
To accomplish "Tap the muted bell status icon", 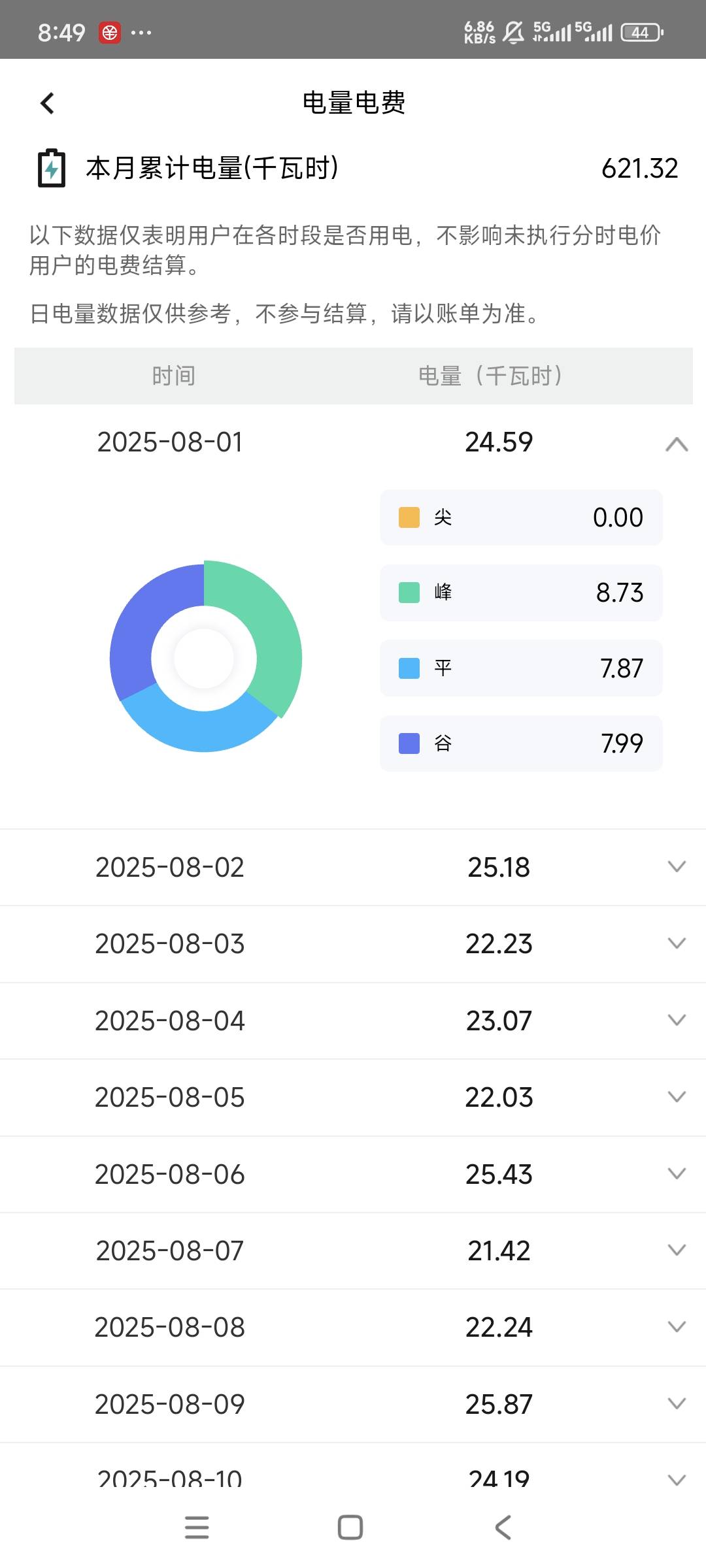I will click(x=513, y=32).
